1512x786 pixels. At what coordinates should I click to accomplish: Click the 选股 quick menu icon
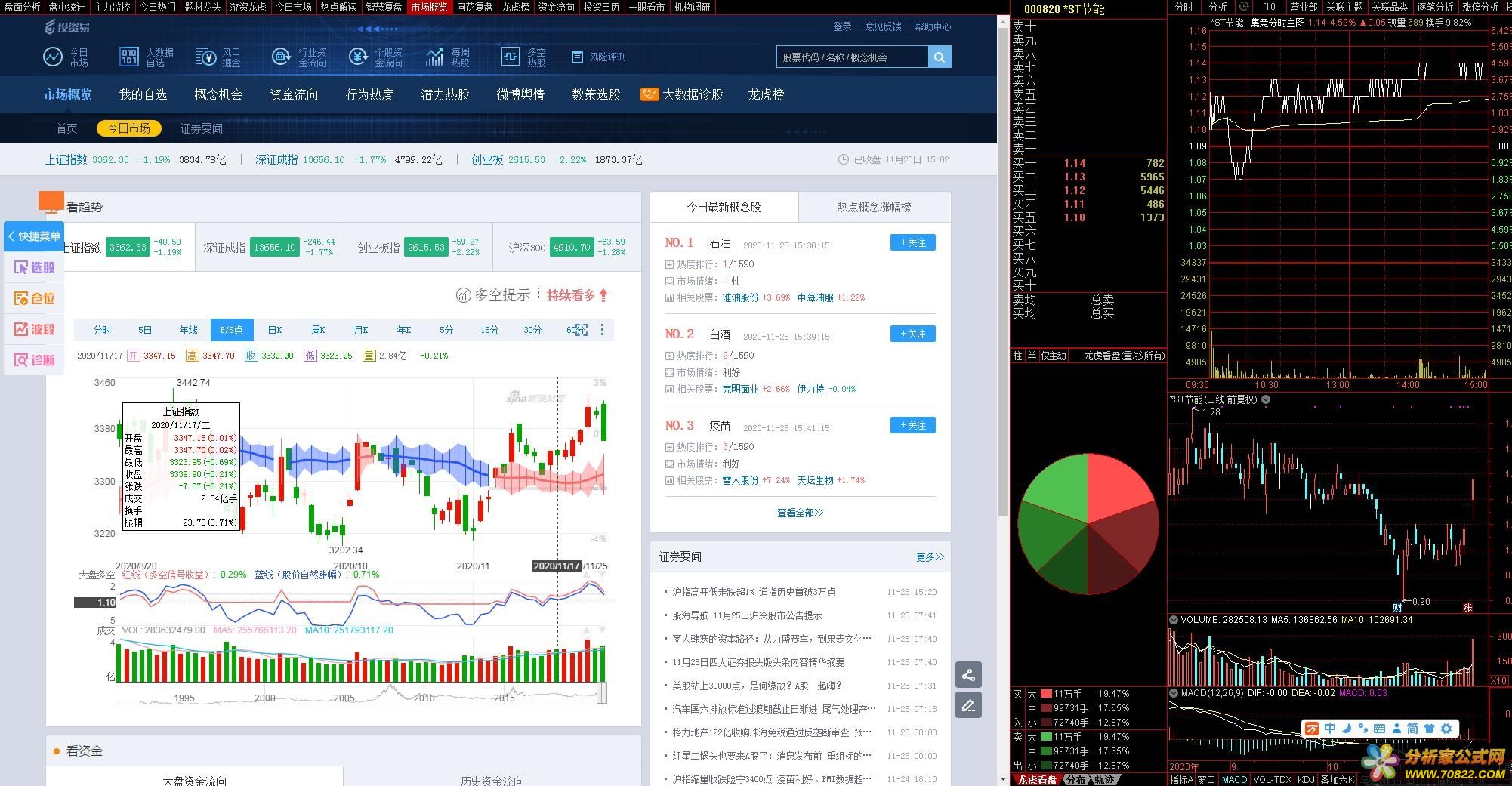[34, 267]
